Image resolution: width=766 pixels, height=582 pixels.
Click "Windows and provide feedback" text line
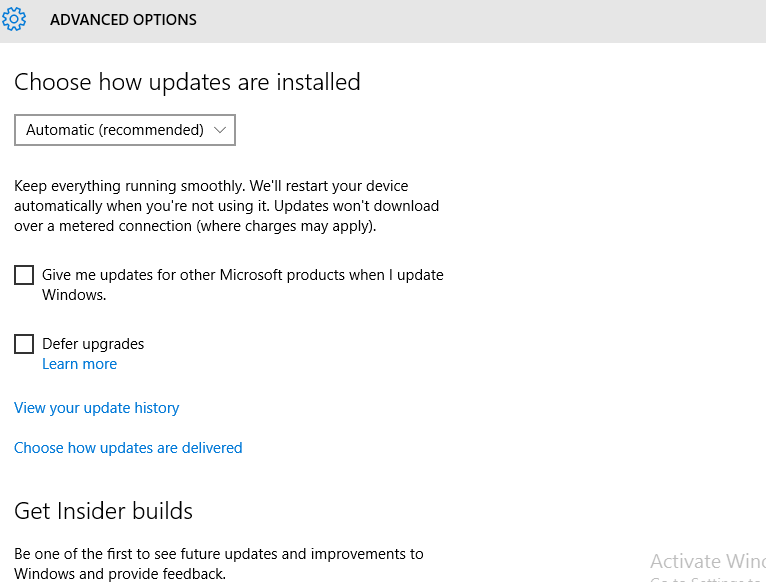point(120,574)
